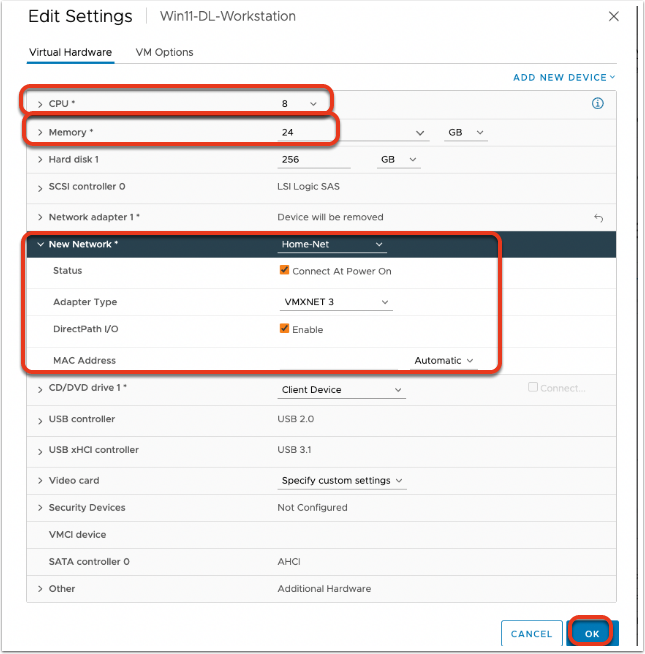The image size is (645, 654).
Task: Click the CANCEL button
Action: (x=531, y=633)
